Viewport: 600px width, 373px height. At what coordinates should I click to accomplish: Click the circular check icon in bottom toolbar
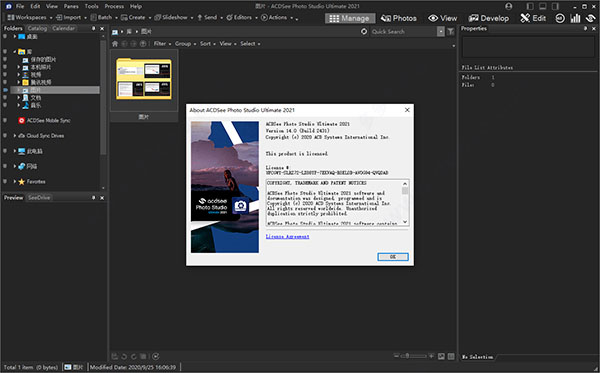tap(155, 357)
